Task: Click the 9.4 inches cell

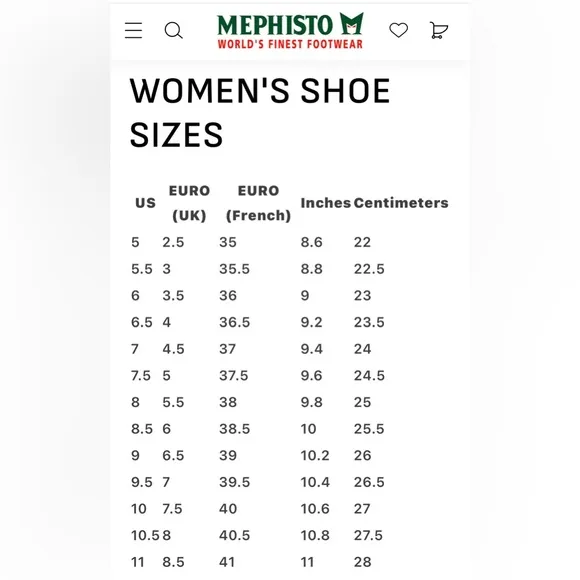Action: [x=311, y=349]
